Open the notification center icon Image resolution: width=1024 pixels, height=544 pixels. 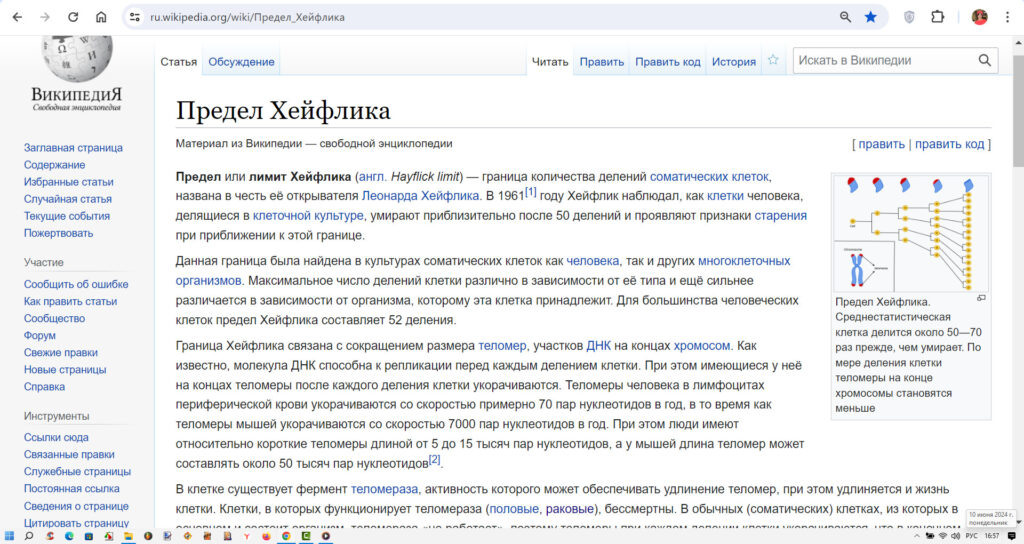pos(1012,536)
